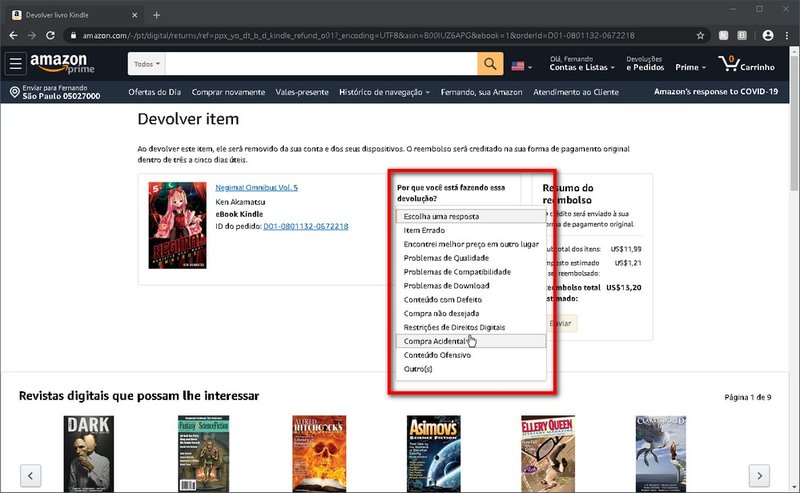
Task: Go to Devoluções e Pedidos
Action: (x=645, y=63)
